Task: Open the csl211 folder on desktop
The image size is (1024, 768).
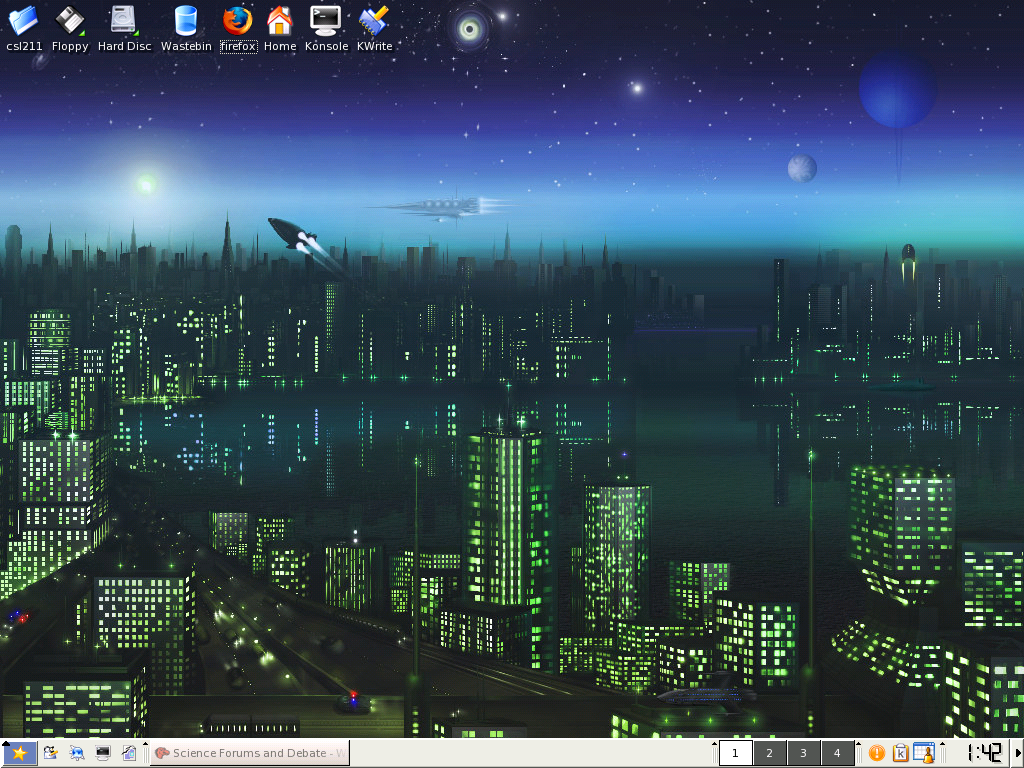Action: click(24, 21)
